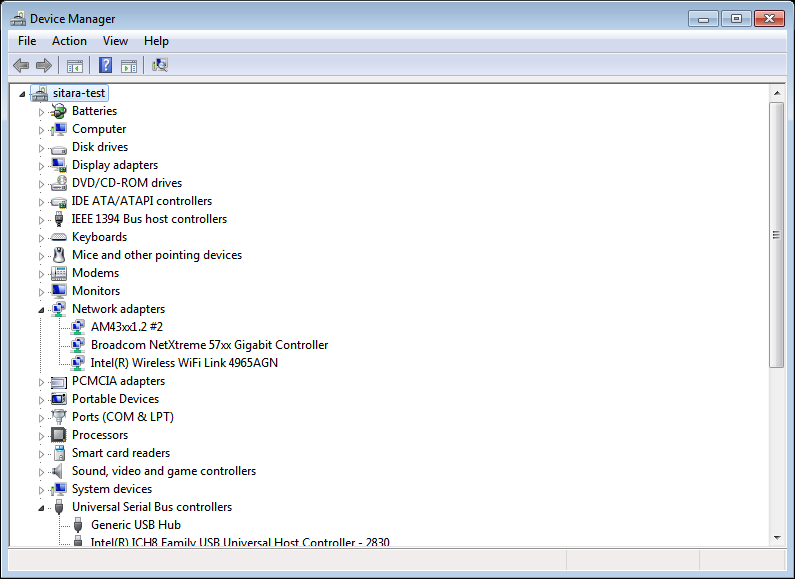Click the Back arrow toolbar icon

point(21,65)
